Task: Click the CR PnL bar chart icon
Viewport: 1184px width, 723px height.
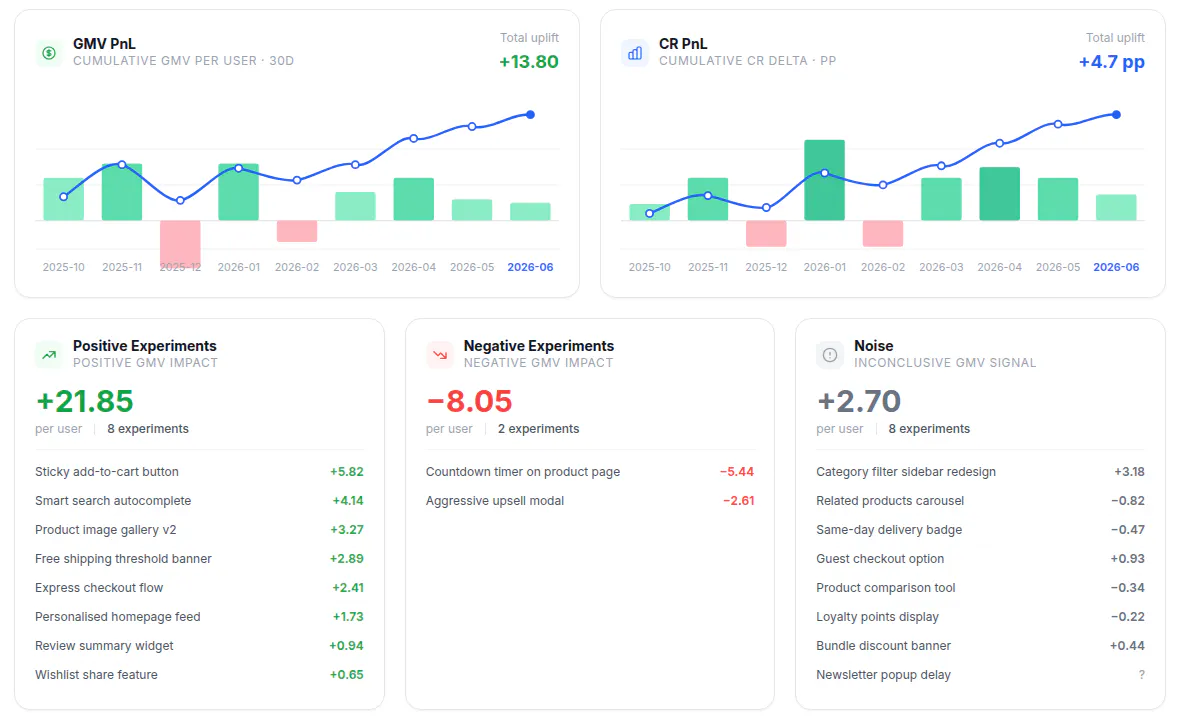Action: click(635, 53)
